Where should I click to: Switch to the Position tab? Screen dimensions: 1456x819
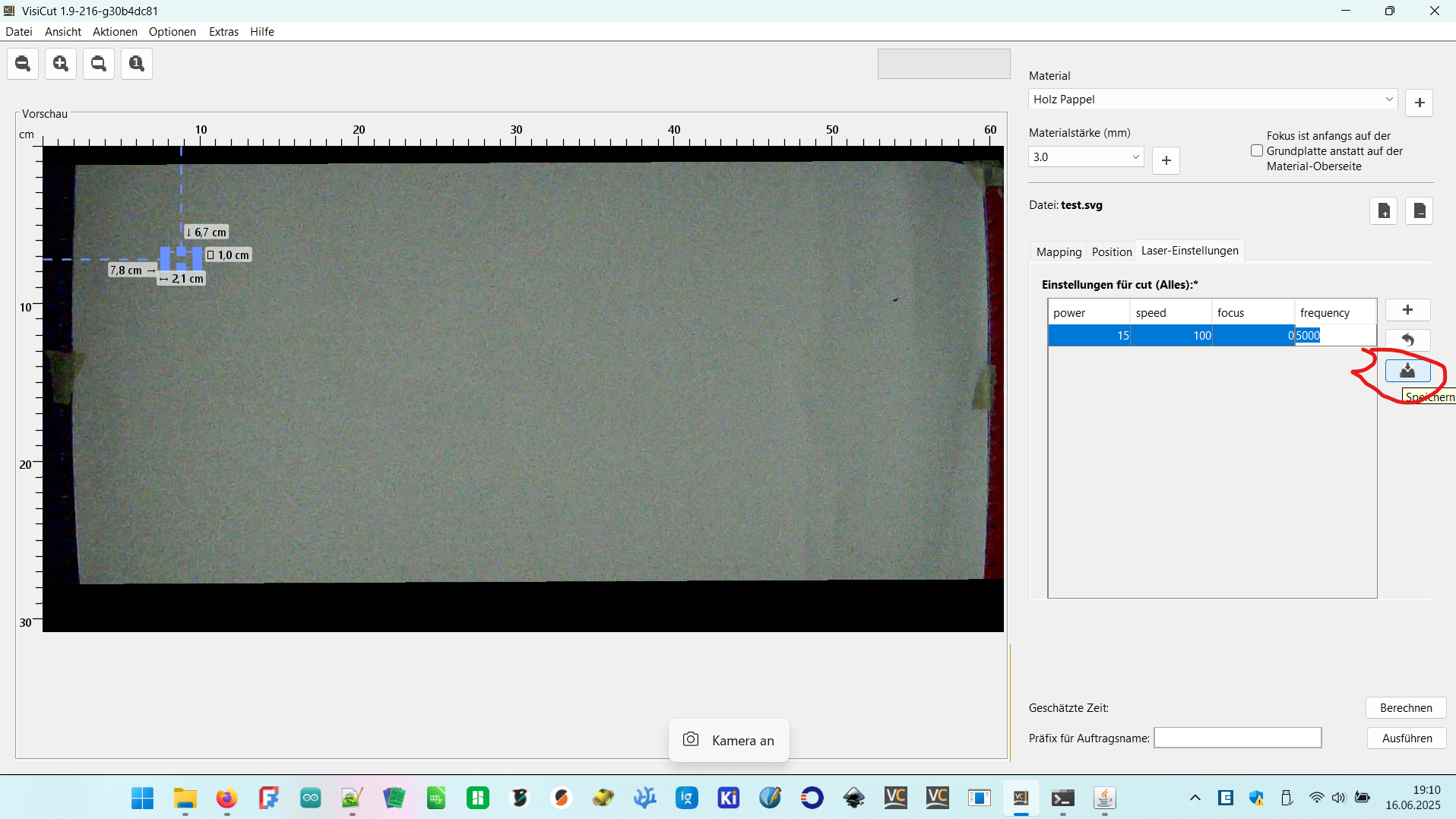tap(1112, 251)
